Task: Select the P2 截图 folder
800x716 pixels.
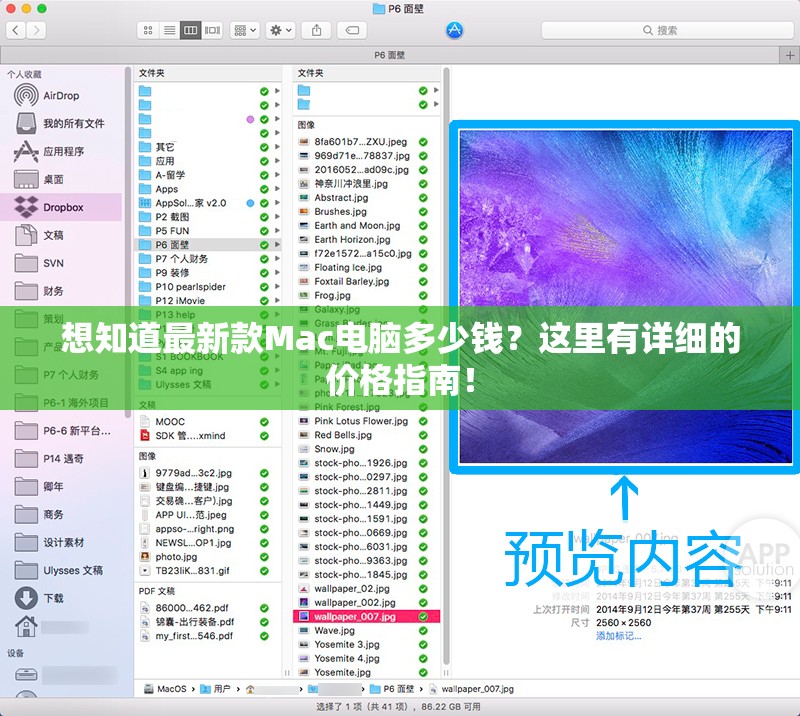Action: (208, 217)
